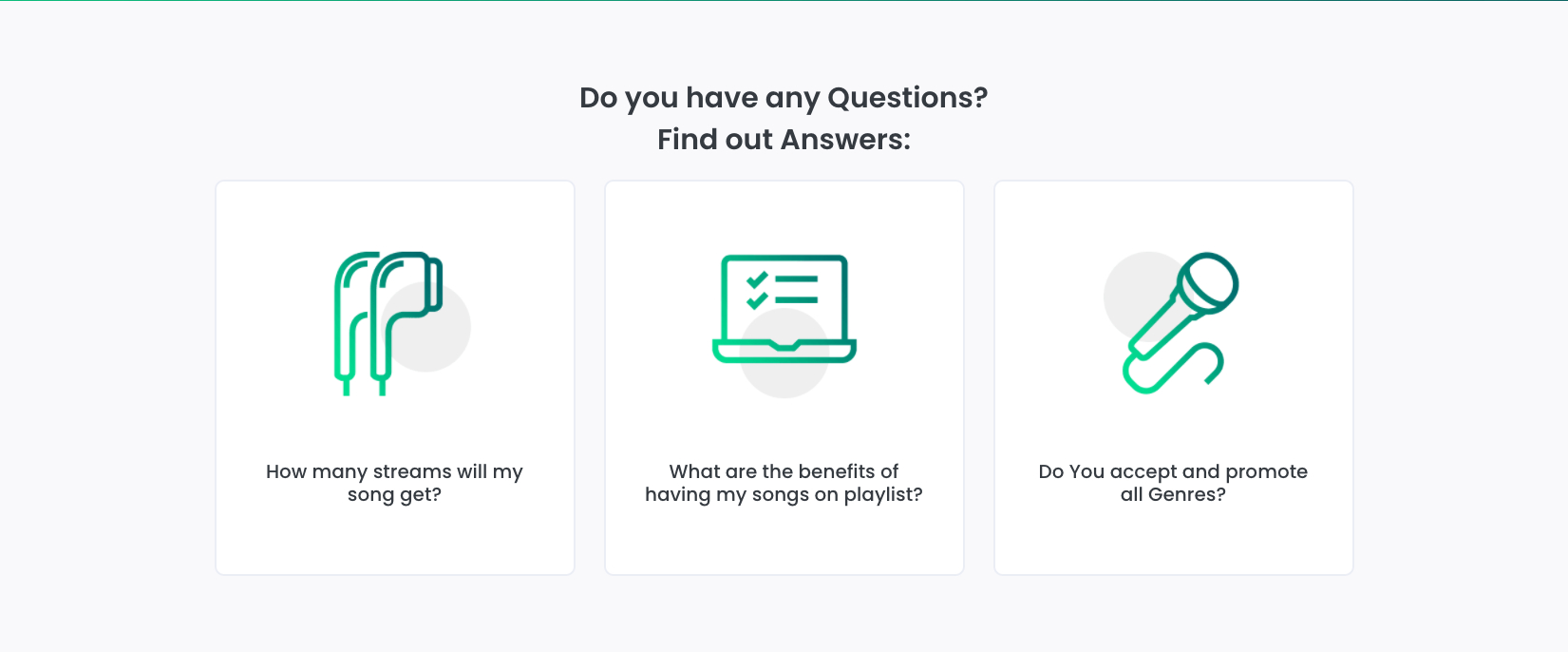Click the laptop checklist icon
1568x652 pixels.
pos(784,309)
